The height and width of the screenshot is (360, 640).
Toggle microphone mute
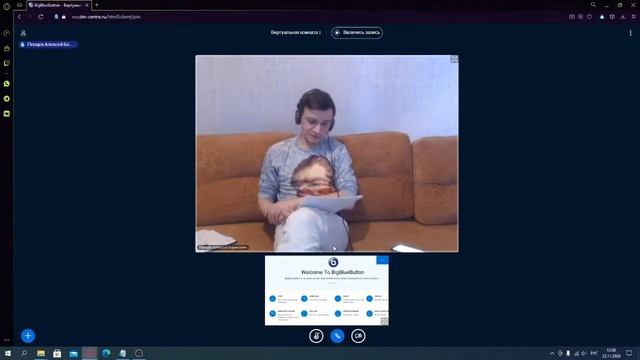[x=316, y=336]
